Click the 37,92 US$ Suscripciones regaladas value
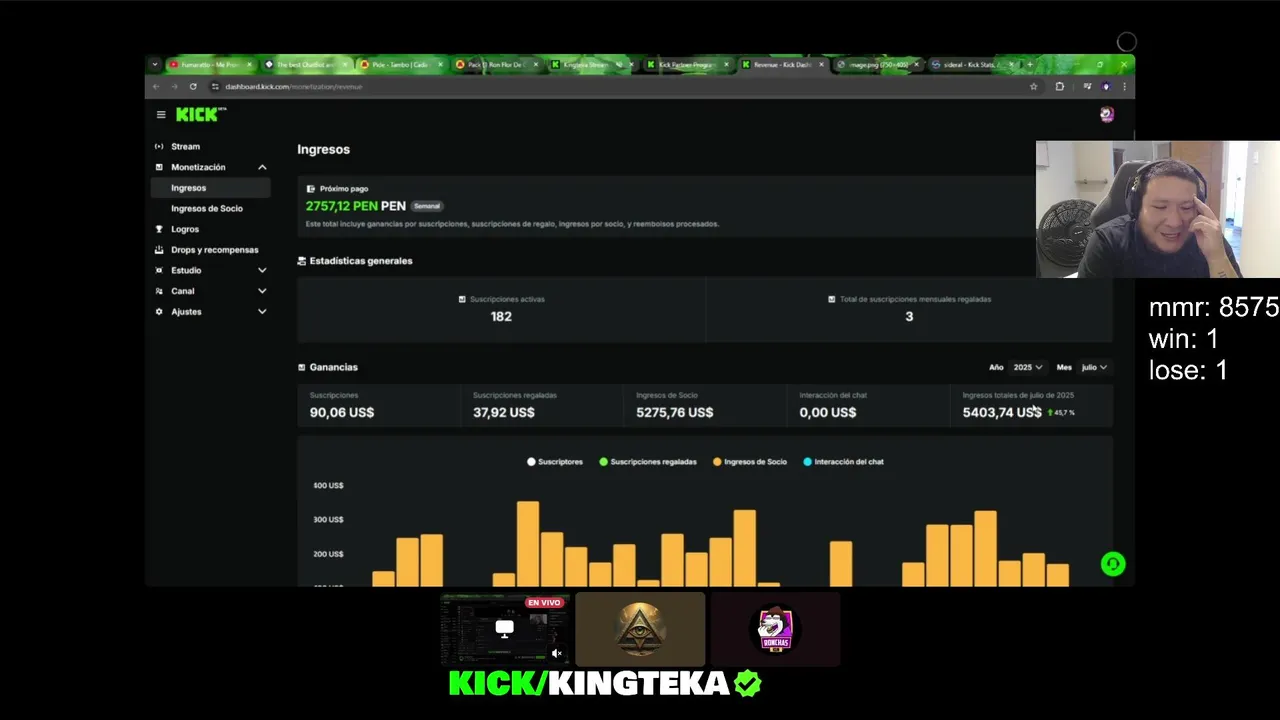The height and width of the screenshot is (720, 1280). coord(504,412)
